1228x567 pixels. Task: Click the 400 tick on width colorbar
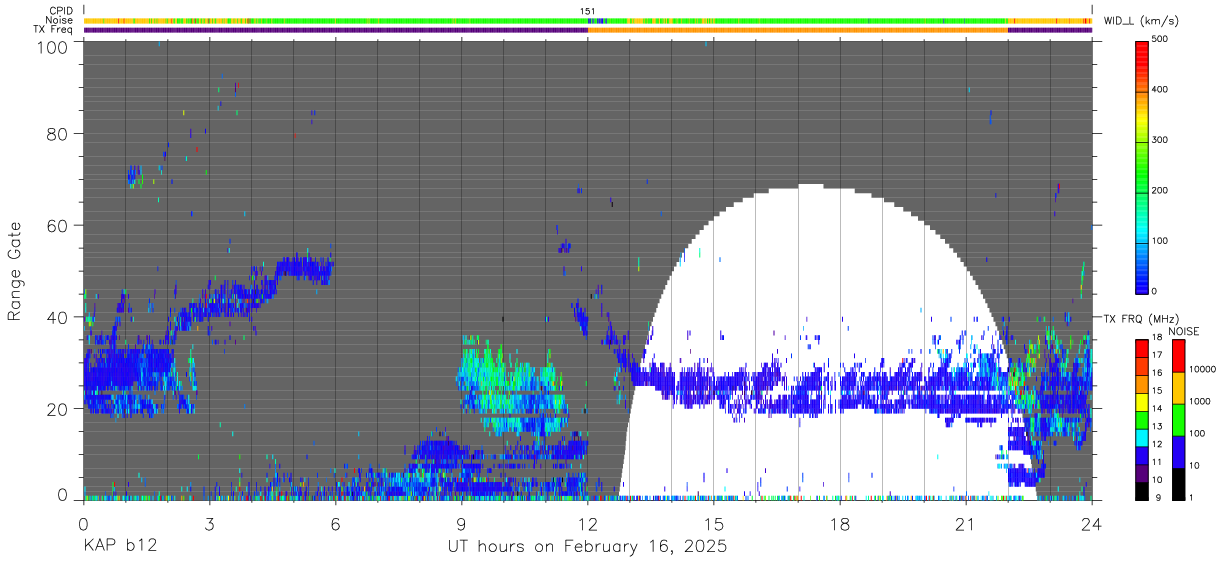1160,90
